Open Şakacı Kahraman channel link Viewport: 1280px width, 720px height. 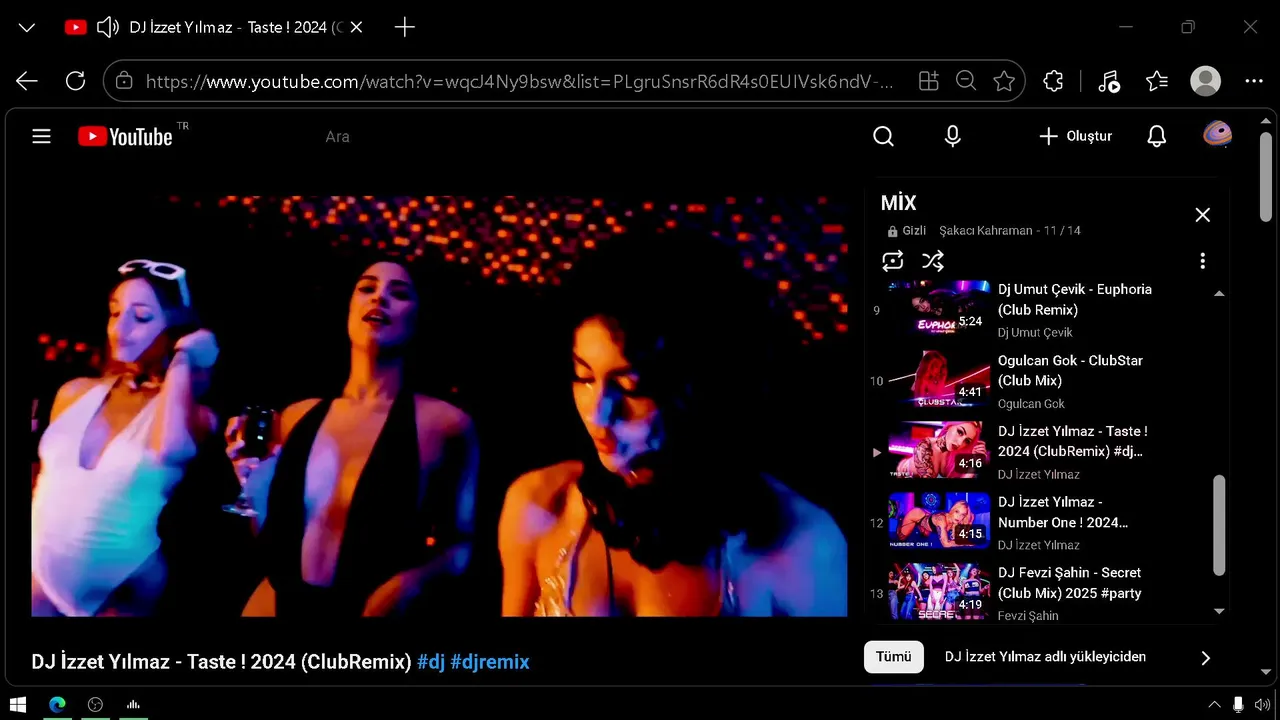point(985,230)
